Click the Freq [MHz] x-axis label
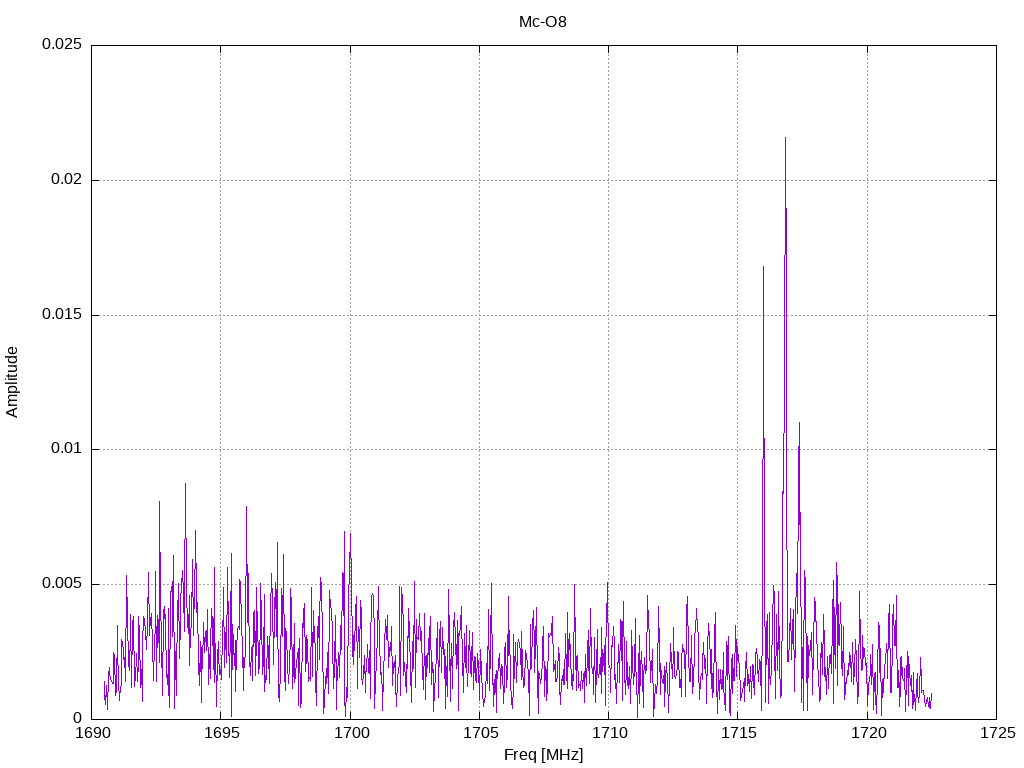 click(543, 755)
